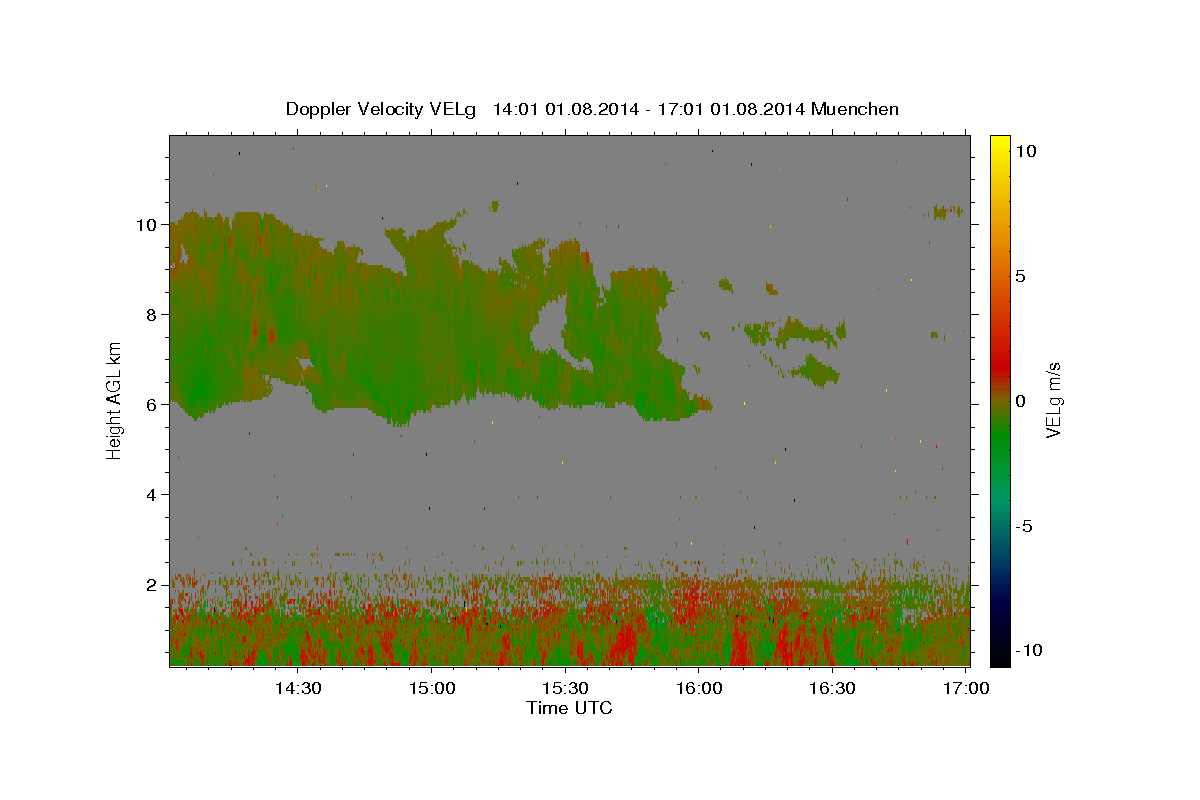Viewport: 1200px width, 800px height.
Task: Click the colorbar tick label 0
Action: coord(1020,401)
